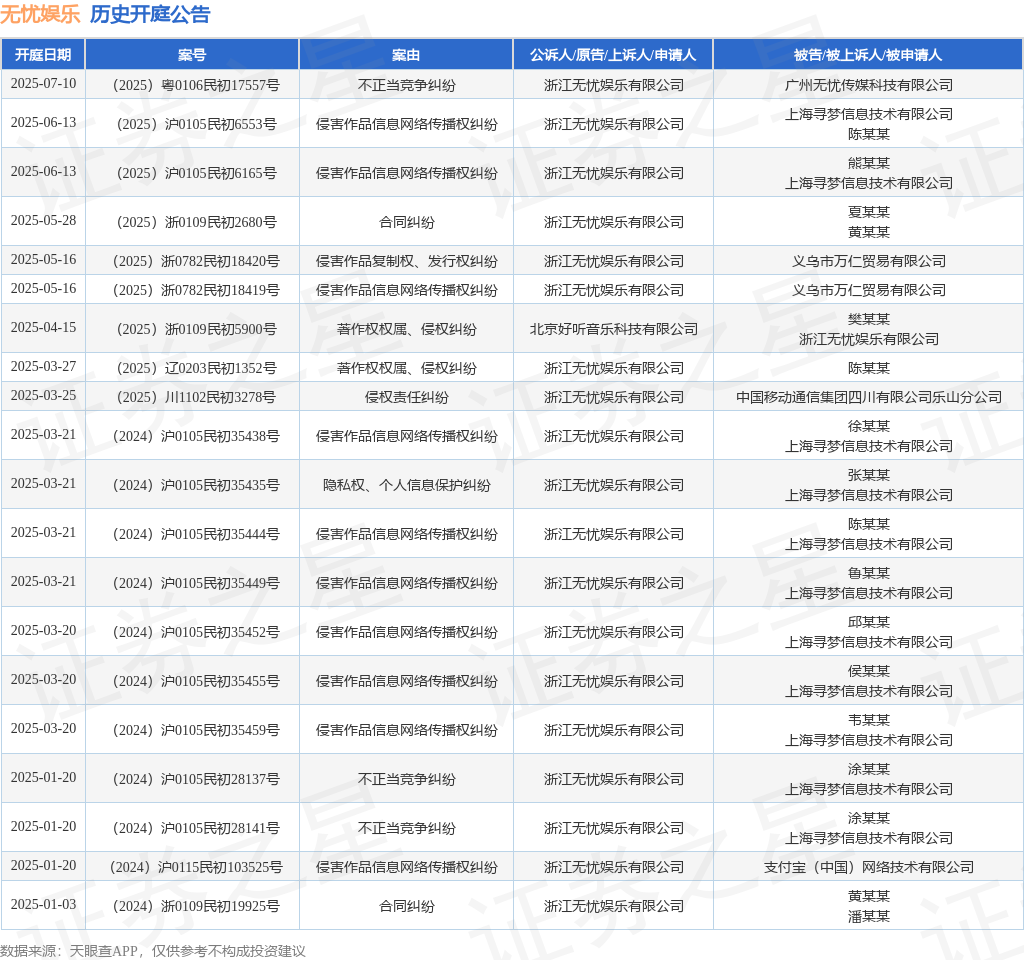This screenshot has width=1024, height=960.
Task: Select case number 浙0109民初19925号
Action: [x=197, y=906]
